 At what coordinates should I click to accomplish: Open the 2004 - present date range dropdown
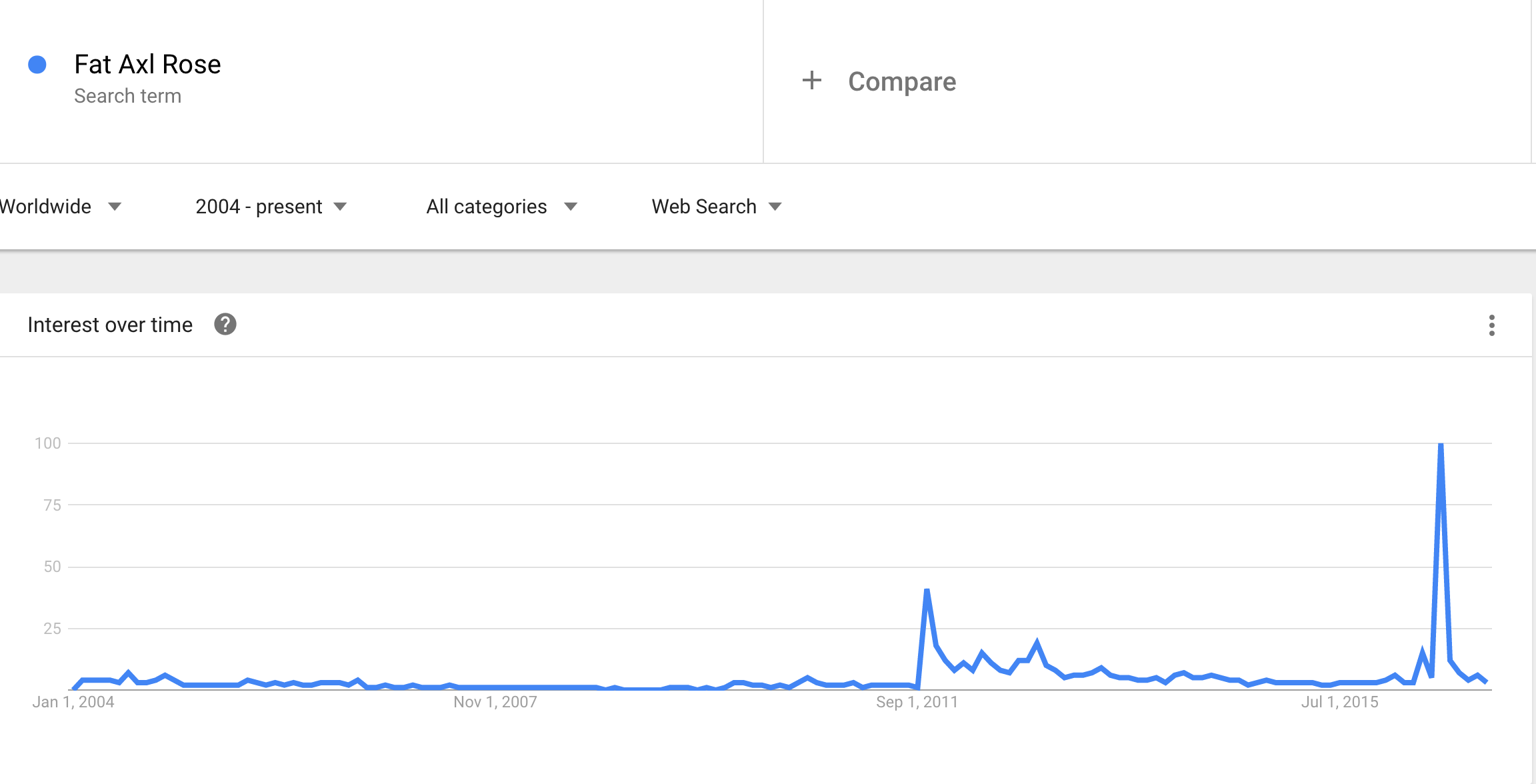[x=271, y=207]
